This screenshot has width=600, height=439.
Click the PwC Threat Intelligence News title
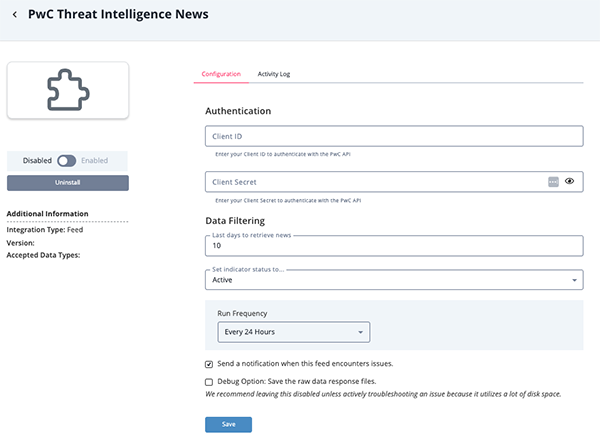(118, 15)
